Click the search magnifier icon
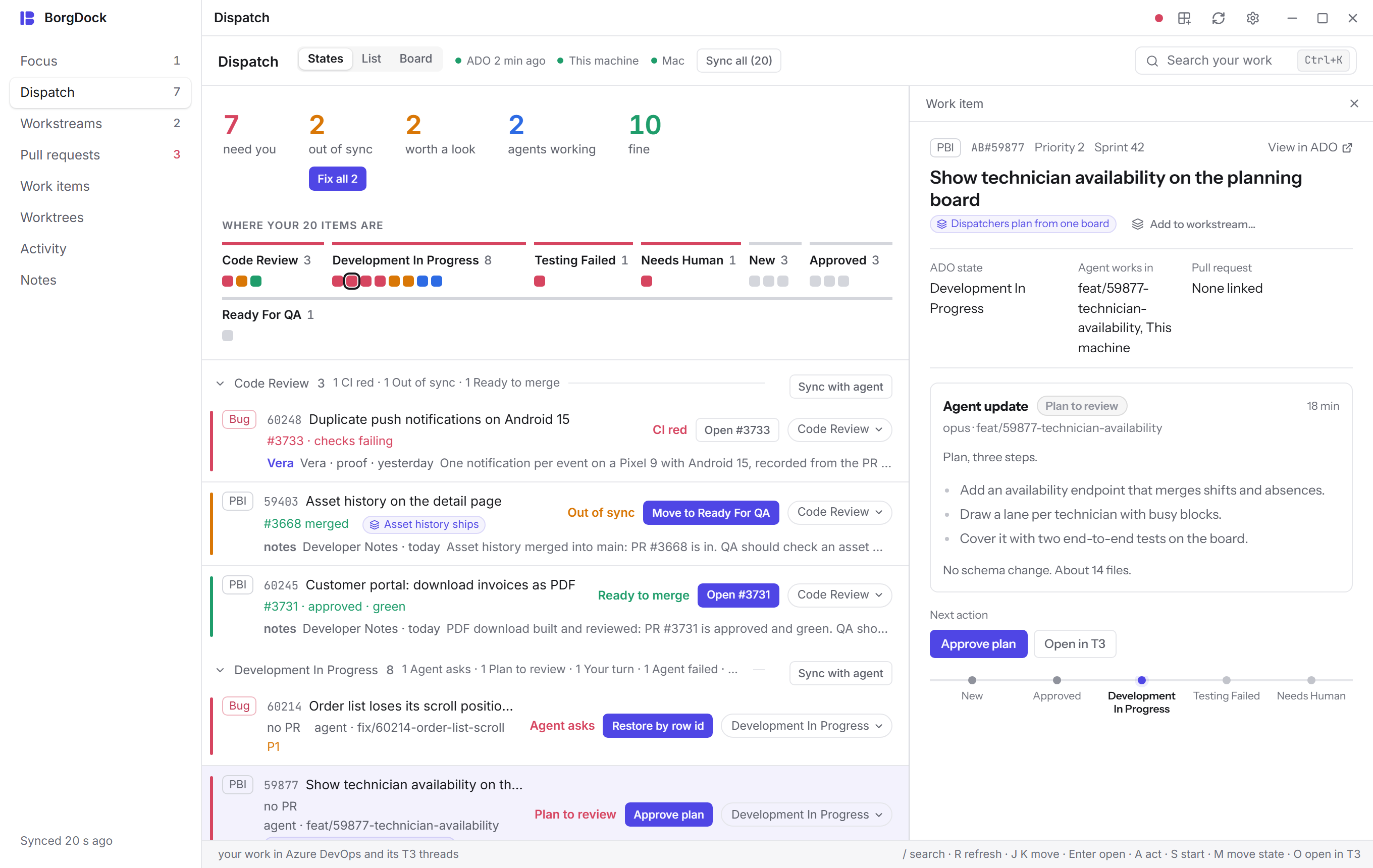This screenshot has height=868, width=1373. (x=1152, y=61)
